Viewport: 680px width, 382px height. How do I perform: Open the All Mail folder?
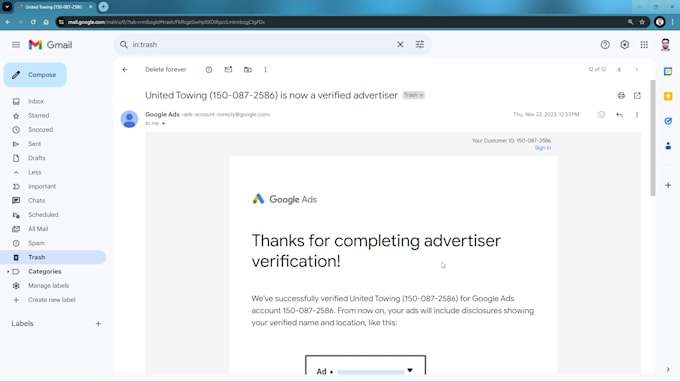point(38,229)
